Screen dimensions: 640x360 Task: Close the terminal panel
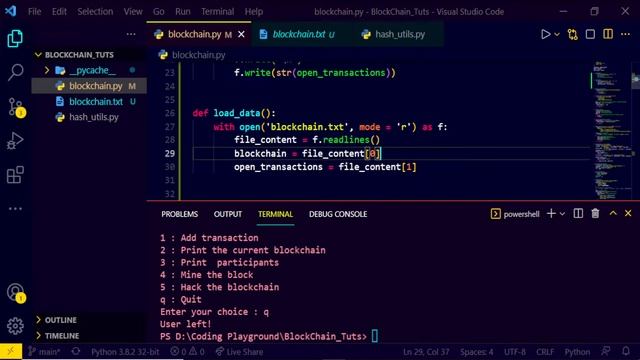click(x=628, y=213)
